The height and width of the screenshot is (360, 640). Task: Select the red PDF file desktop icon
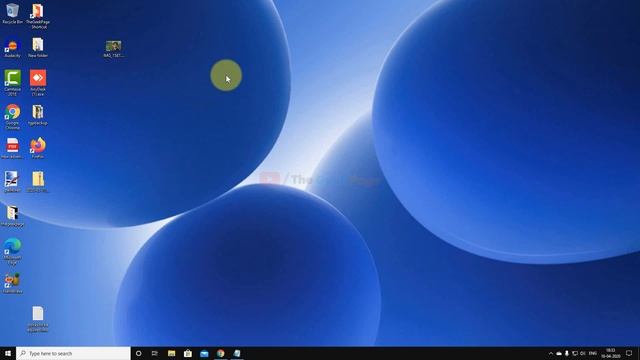tap(12, 148)
